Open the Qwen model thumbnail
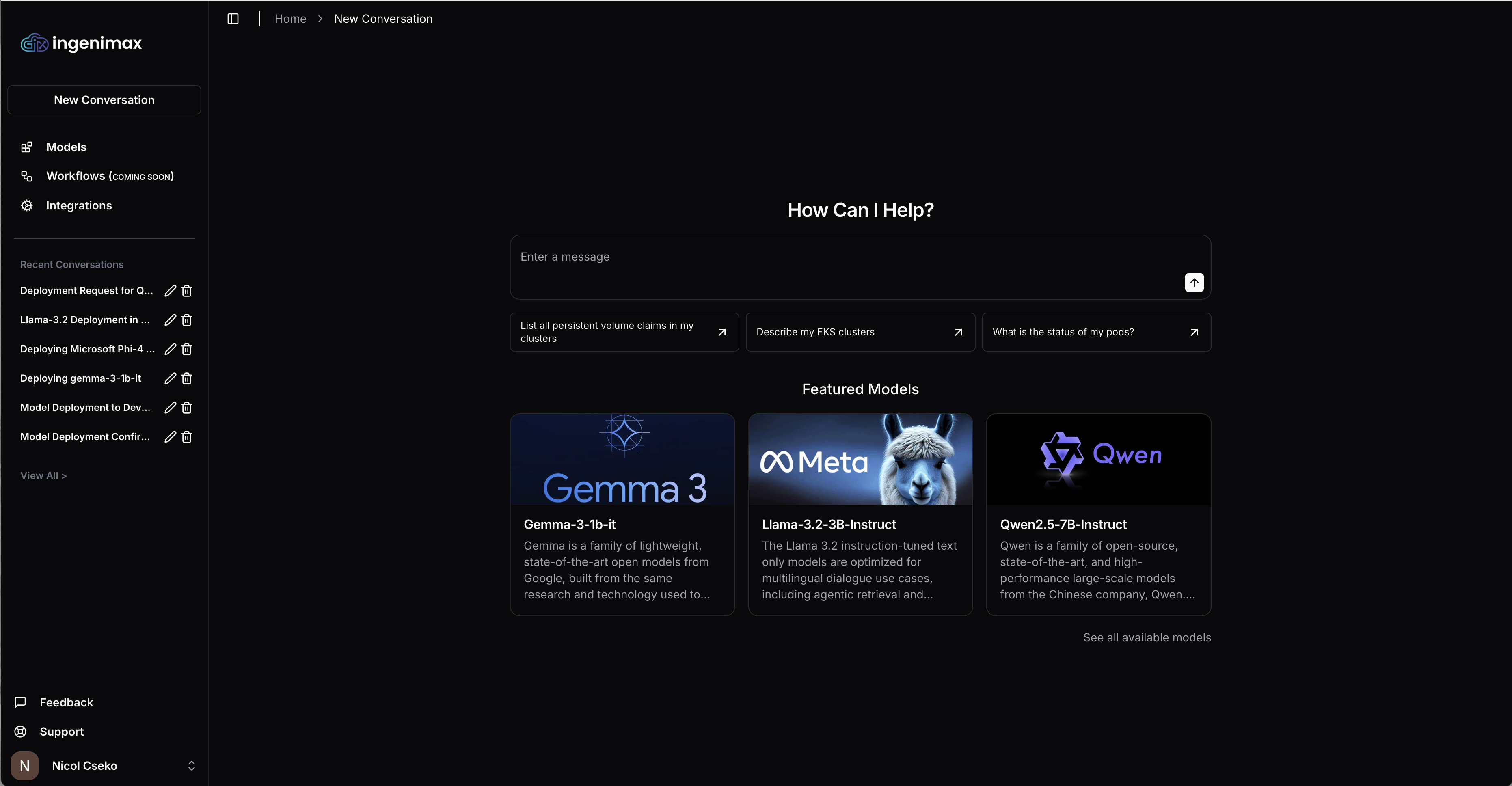The width and height of the screenshot is (1512, 786). (1099, 459)
